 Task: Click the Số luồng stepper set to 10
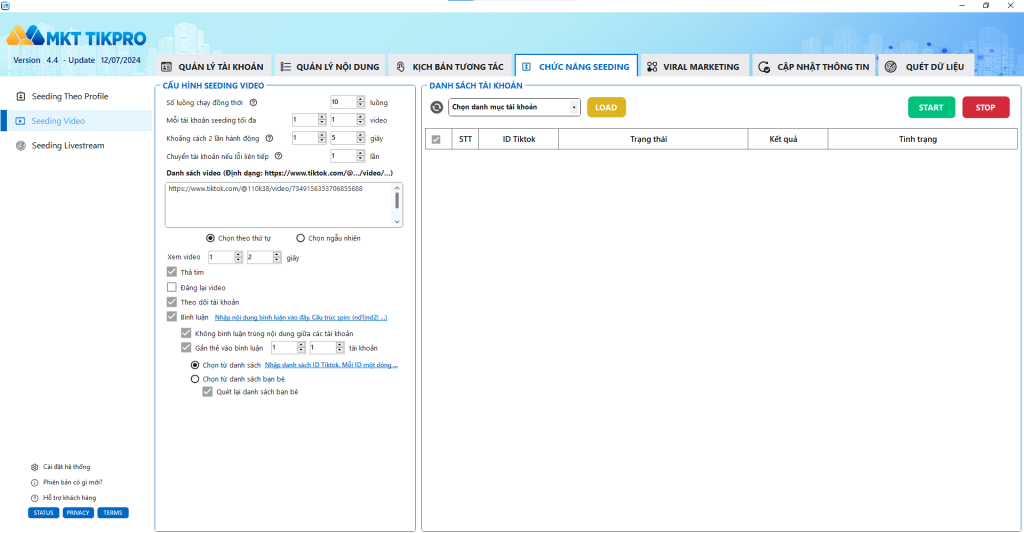click(x=347, y=102)
